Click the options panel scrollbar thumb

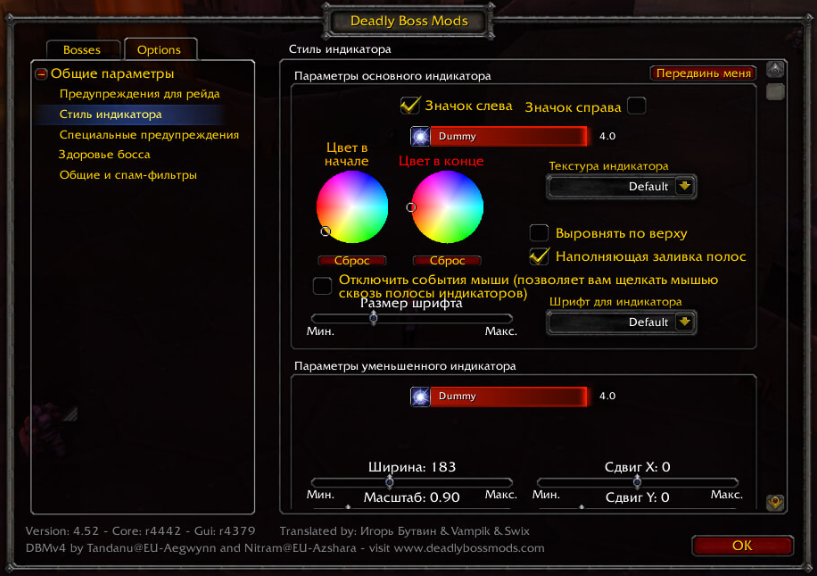point(775,92)
